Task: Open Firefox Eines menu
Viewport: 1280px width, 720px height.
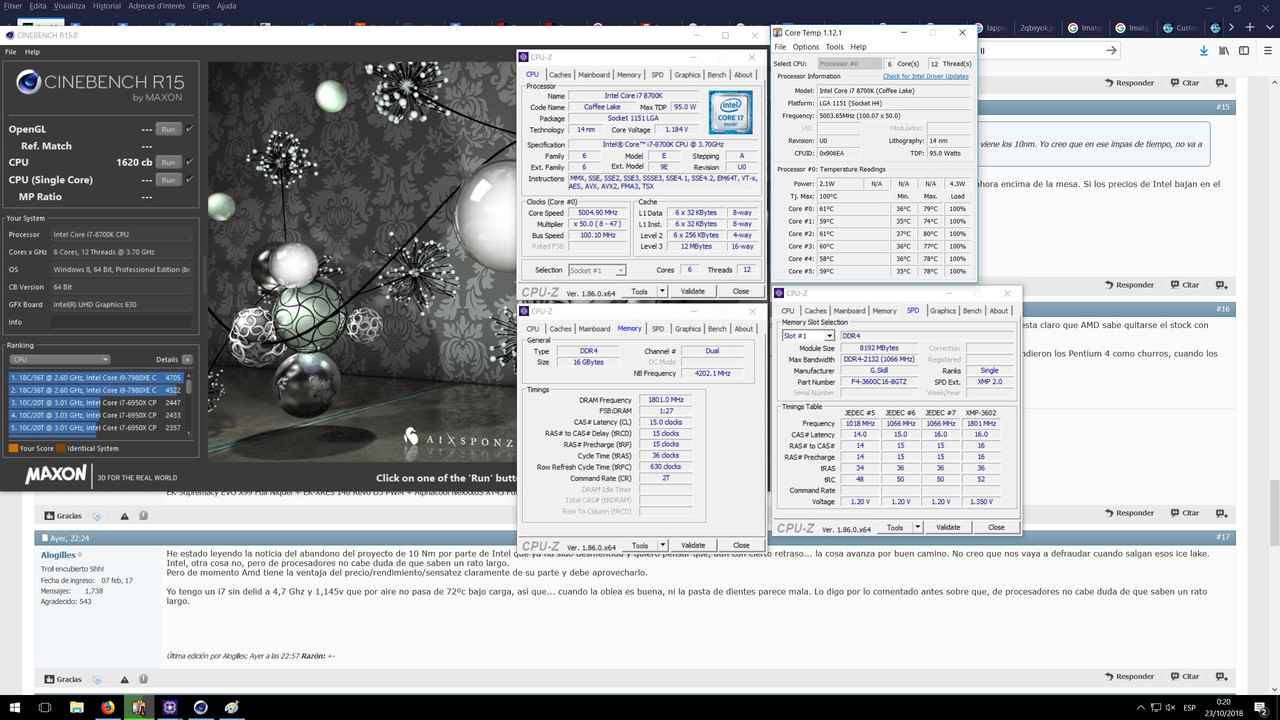Action: [201, 6]
